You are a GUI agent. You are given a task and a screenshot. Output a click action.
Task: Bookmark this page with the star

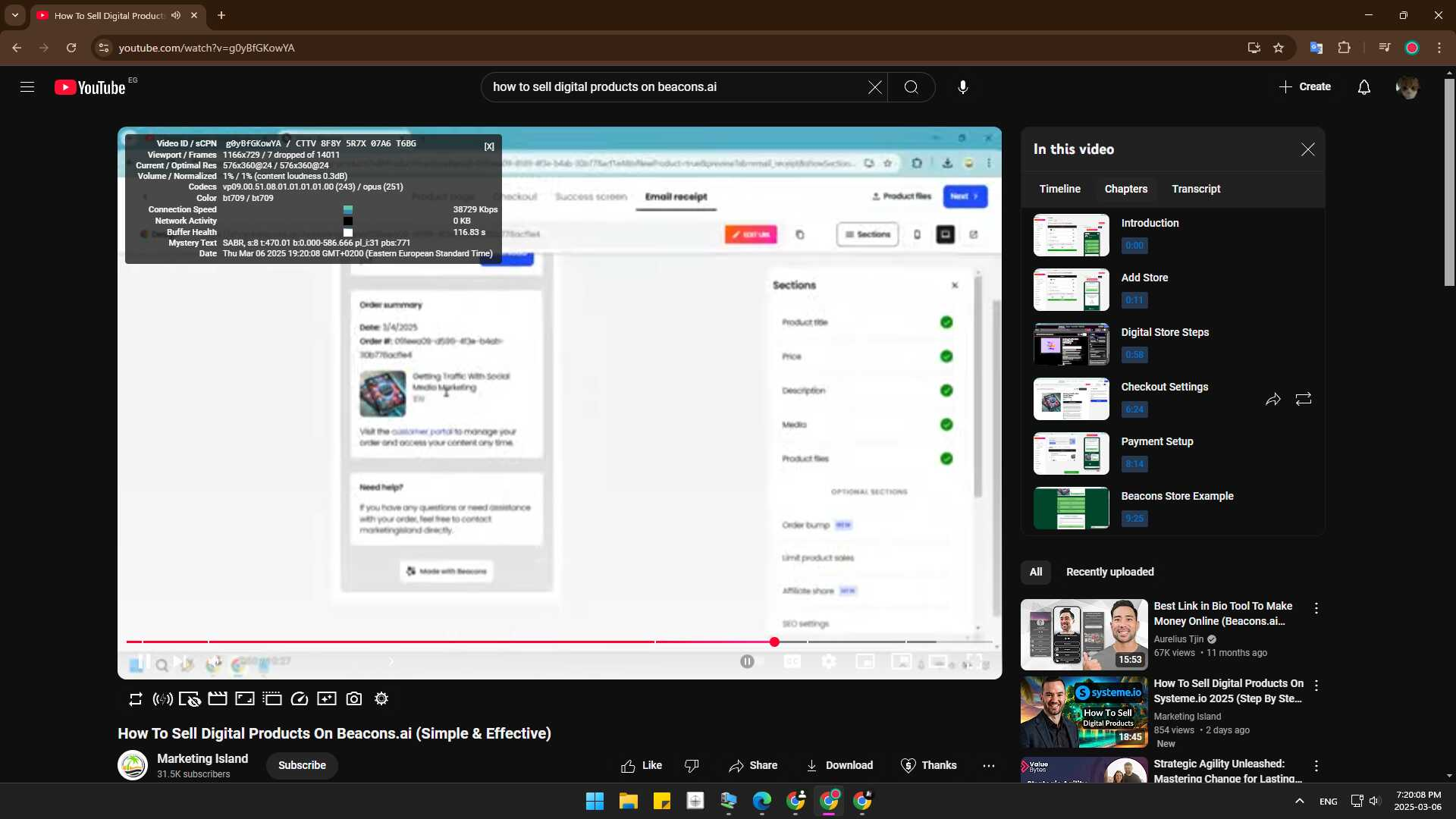pyautogui.click(x=1279, y=48)
